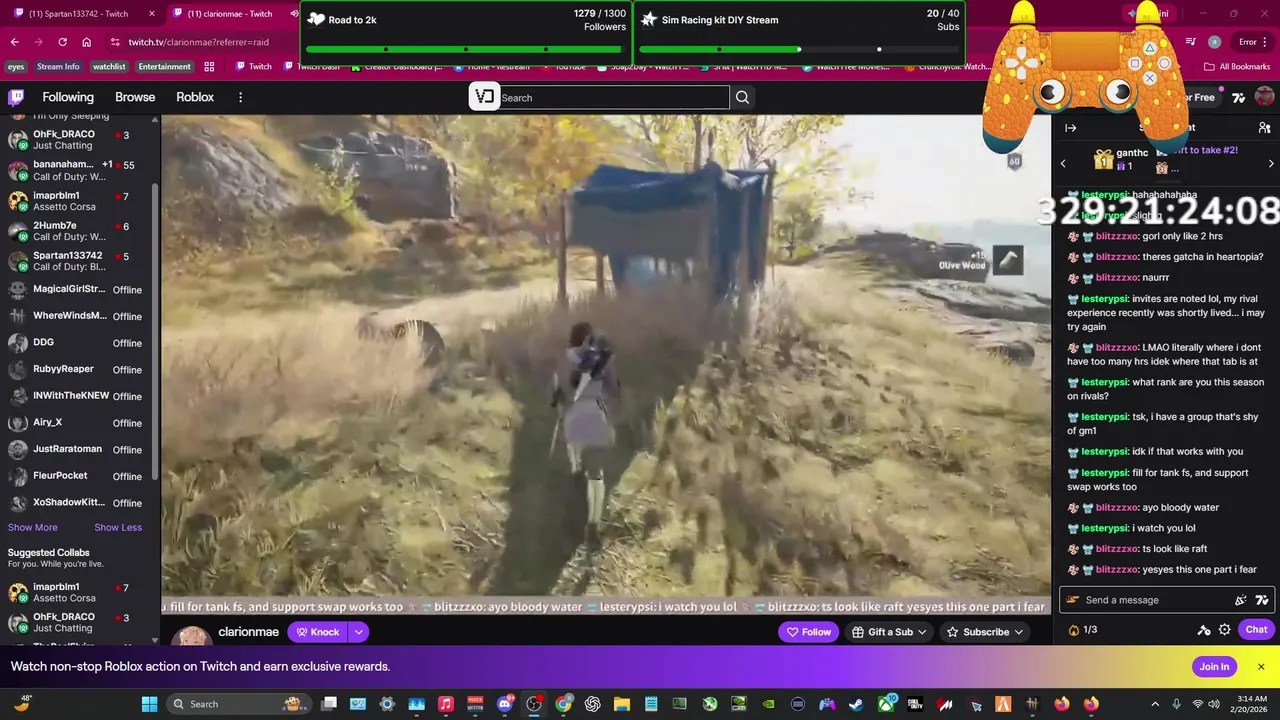Open offline channel FleurPocket
The height and width of the screenshot is (720, 1280).
pyautogui.click(x=80, y=476)
